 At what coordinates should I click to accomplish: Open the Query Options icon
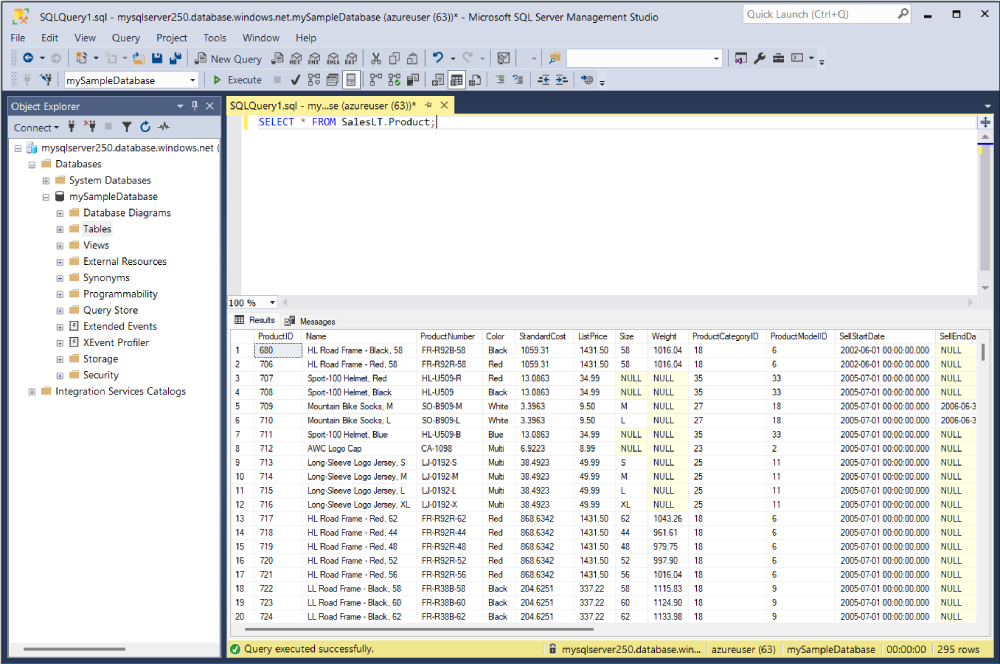[x=332, y=80]
